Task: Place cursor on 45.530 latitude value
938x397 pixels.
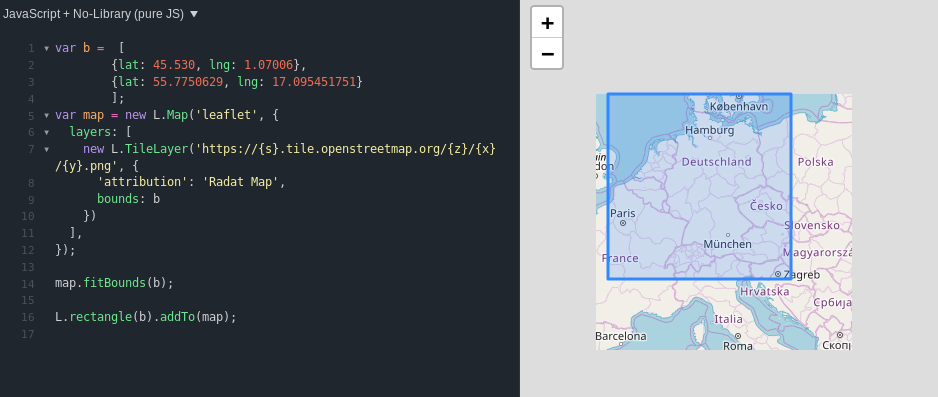Action: point(174,65)
